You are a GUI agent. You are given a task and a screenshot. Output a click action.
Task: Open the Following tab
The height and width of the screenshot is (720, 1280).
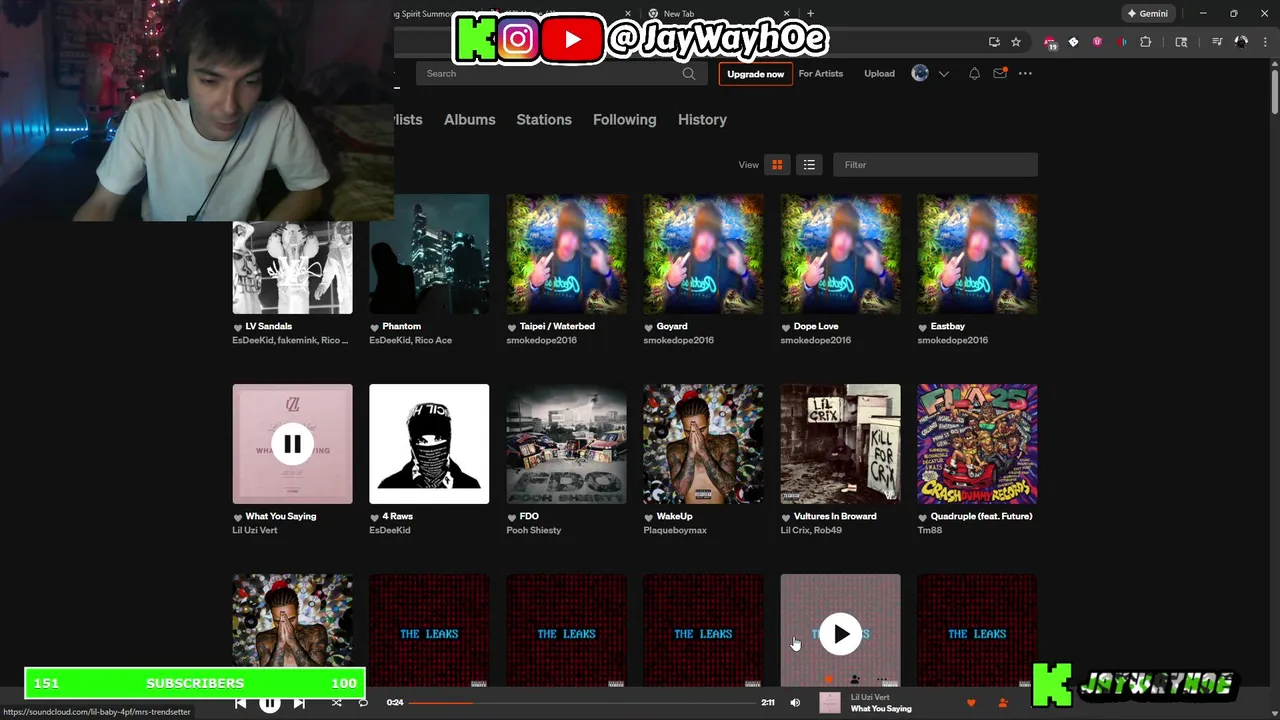(x=625, y=119)
